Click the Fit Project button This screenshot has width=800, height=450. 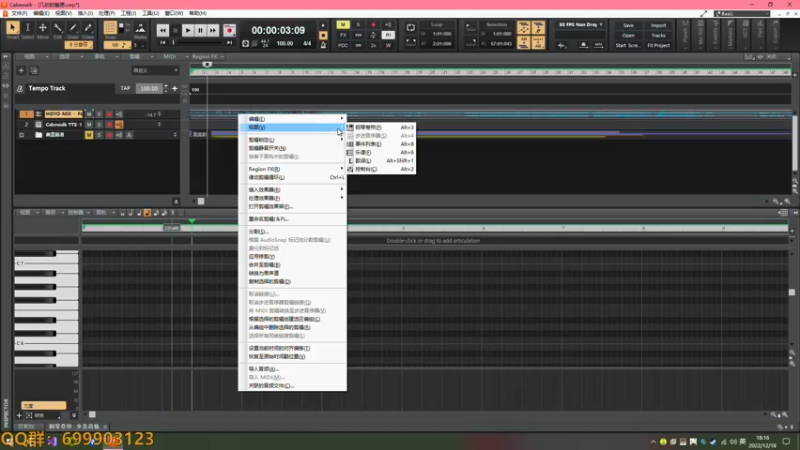pyautogui.click(x=658, y=45)
